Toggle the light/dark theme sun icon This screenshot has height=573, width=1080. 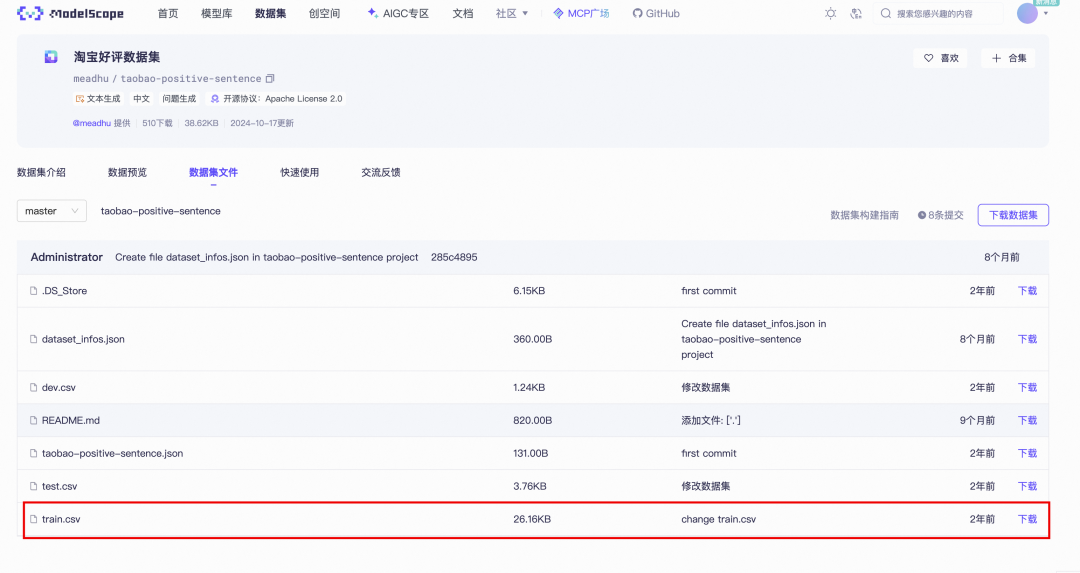click(830, 14)
